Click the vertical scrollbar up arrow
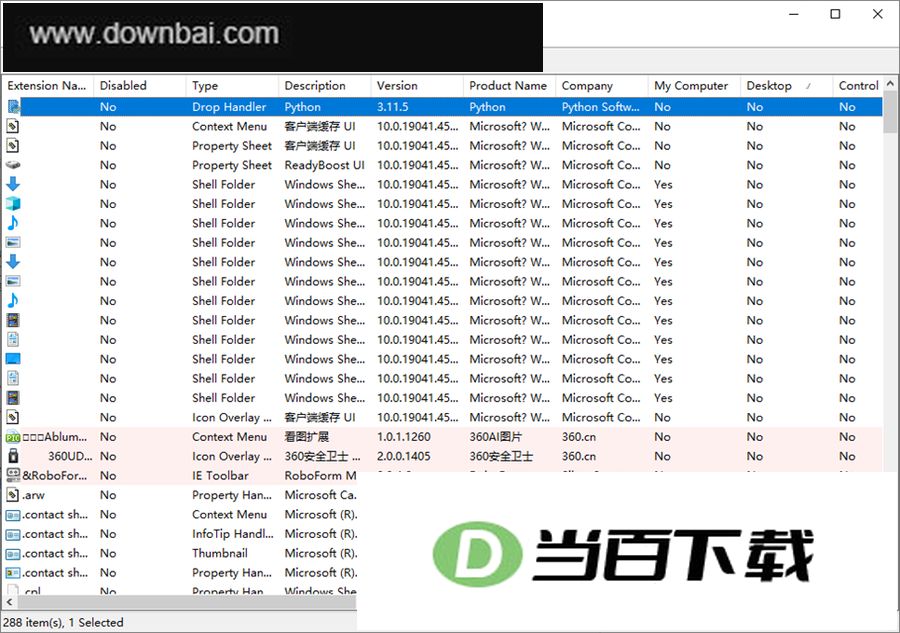The image size is (900, 633). point(890,83)
